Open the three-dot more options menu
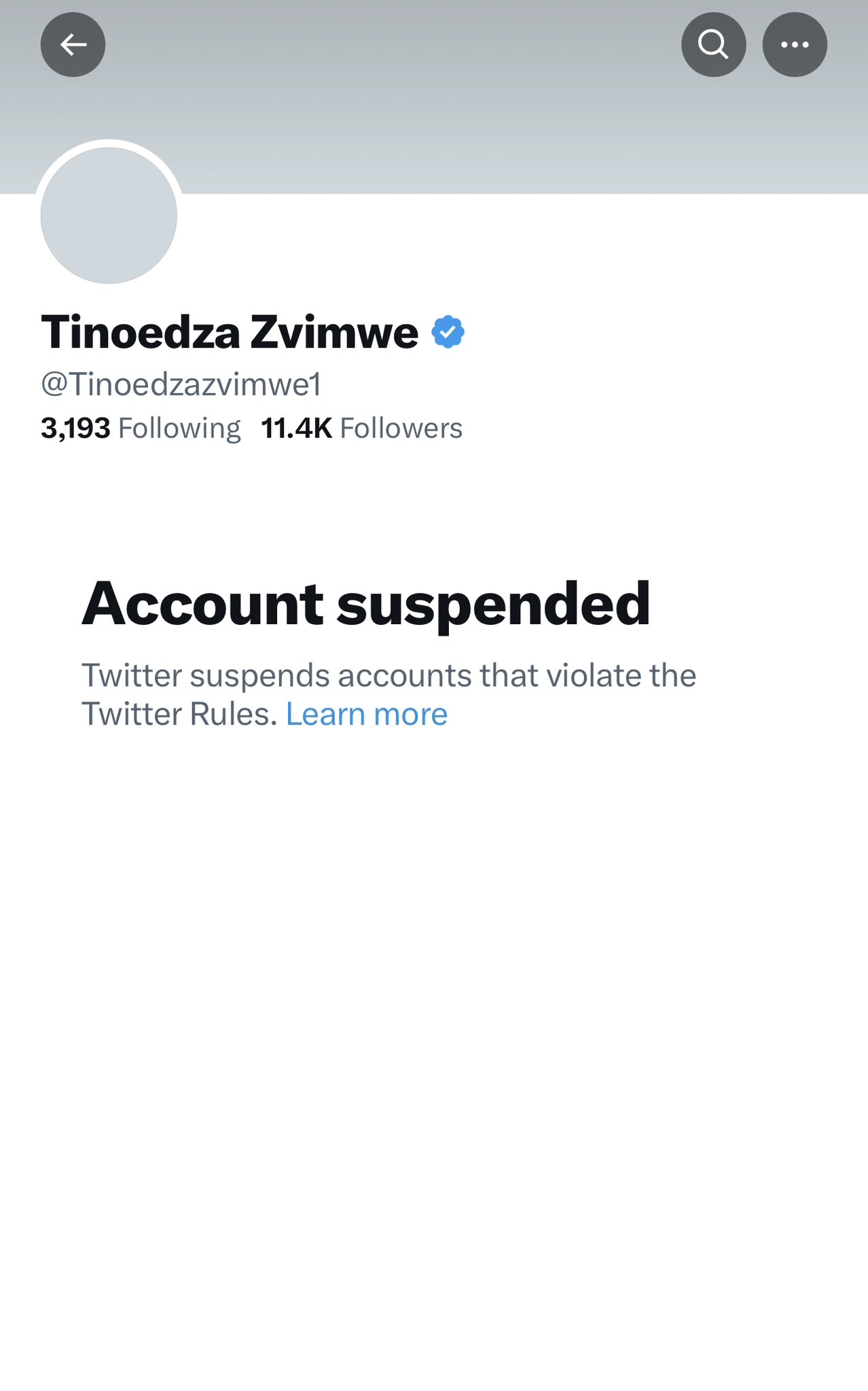The image size is (868, 1391). 795,45
